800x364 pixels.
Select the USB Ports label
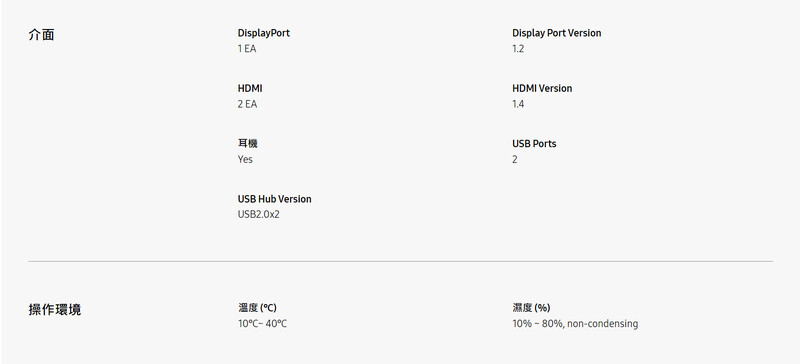pos(534,143)
